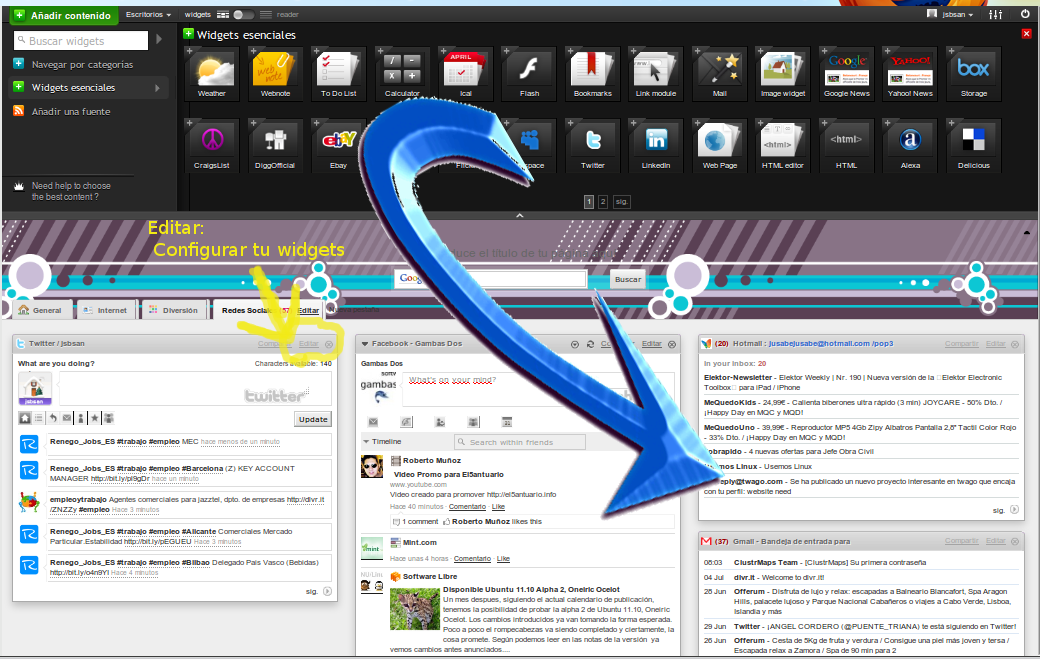This screenshot has height=659, width=1040.
Task: Open the Facebook widget options circle arrow
Action: coord(575,344)
